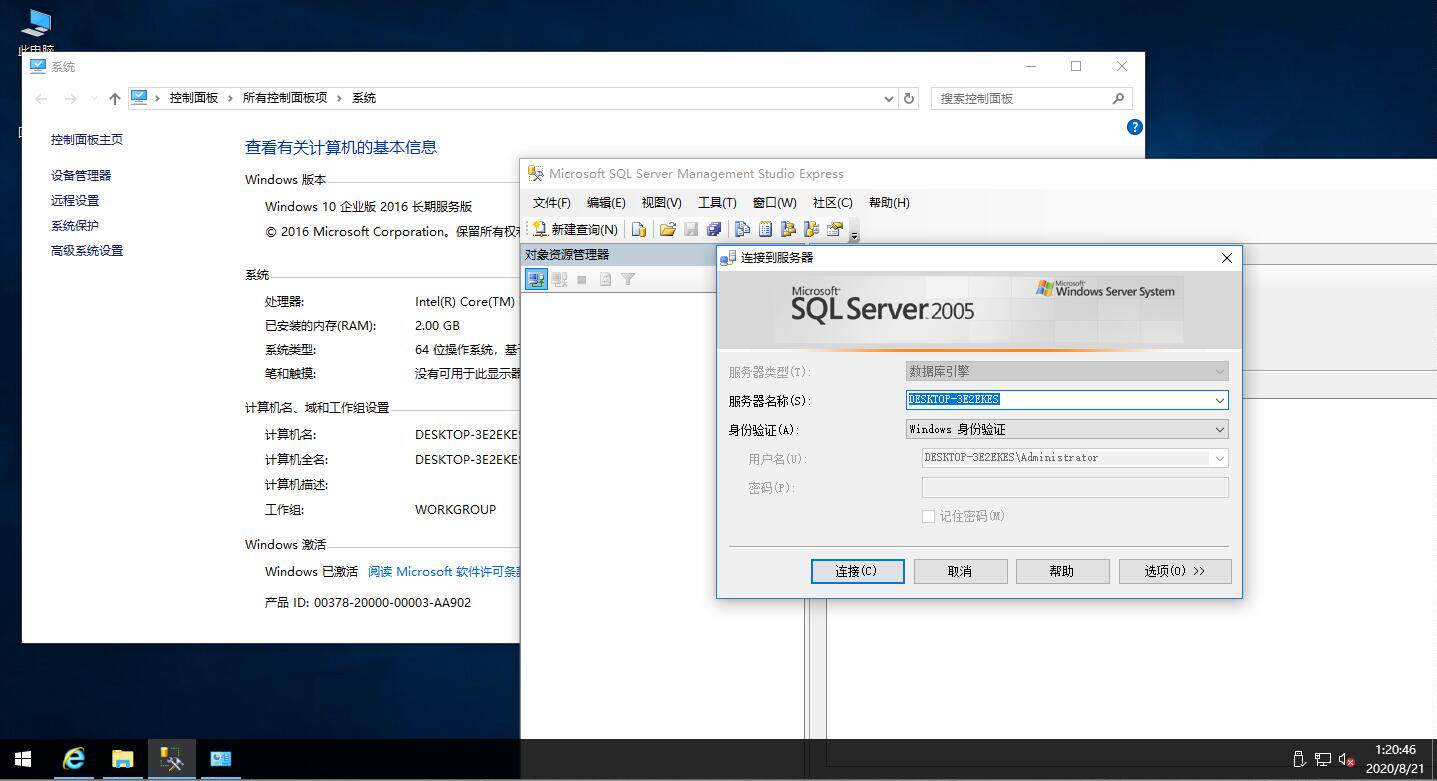Open File Explorer from the taskbar

click(x=122, y=760)
